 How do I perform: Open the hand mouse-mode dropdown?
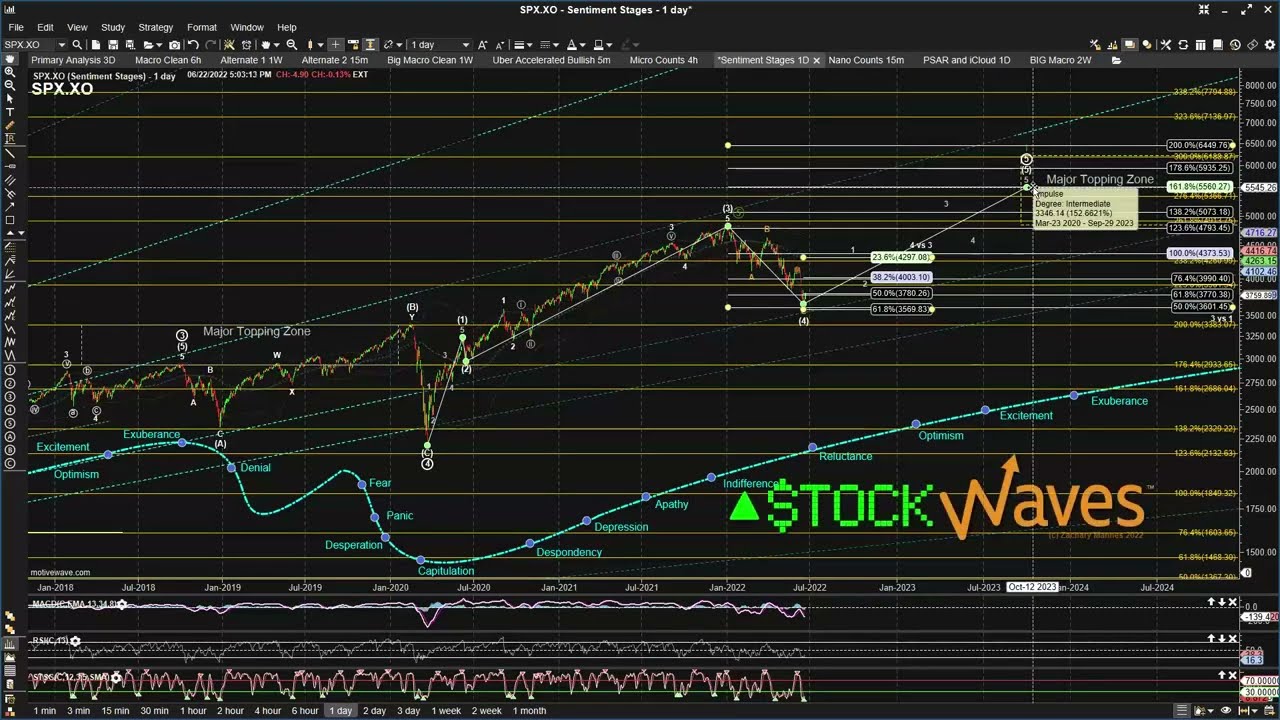[x=277, y=45]
